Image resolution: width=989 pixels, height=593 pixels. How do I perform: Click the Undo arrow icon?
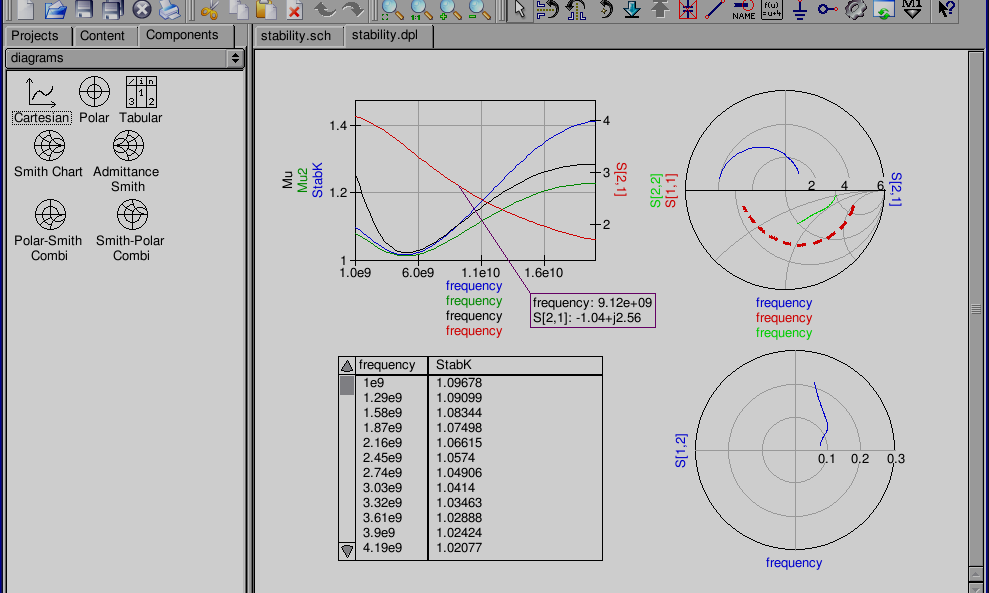[324, 10]
